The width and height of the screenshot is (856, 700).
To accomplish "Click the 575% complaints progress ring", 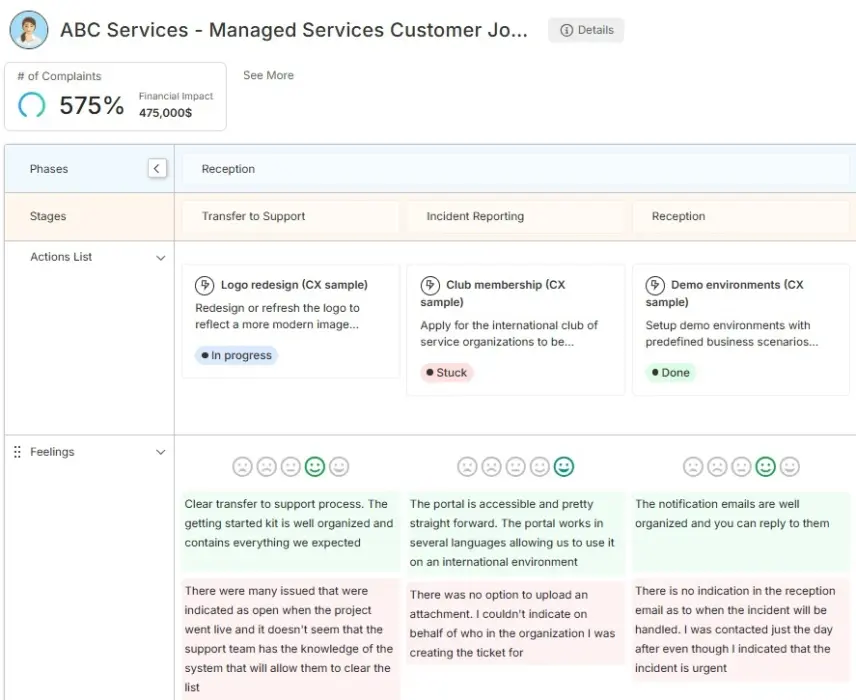I will tap(31, 103).
